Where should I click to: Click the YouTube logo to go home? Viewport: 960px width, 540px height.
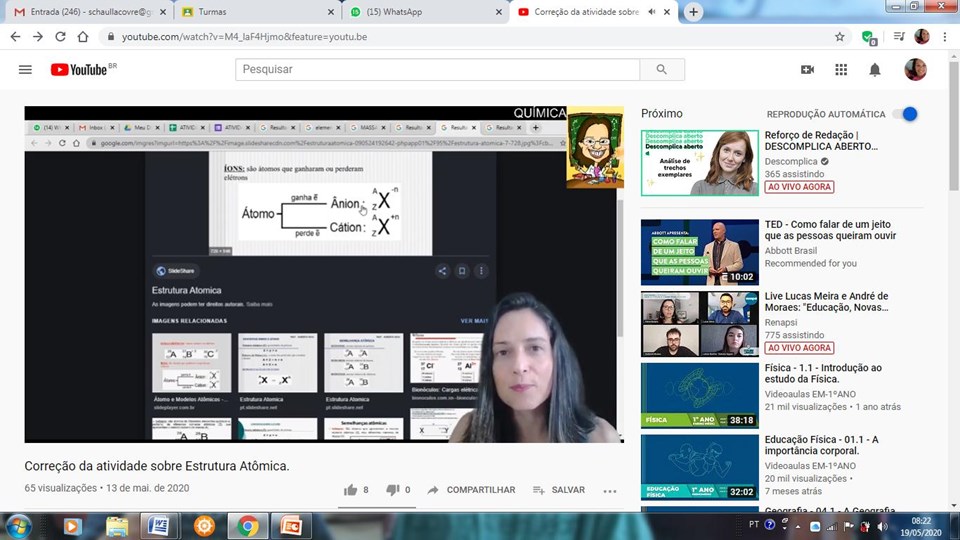click(x=79, y=69)
